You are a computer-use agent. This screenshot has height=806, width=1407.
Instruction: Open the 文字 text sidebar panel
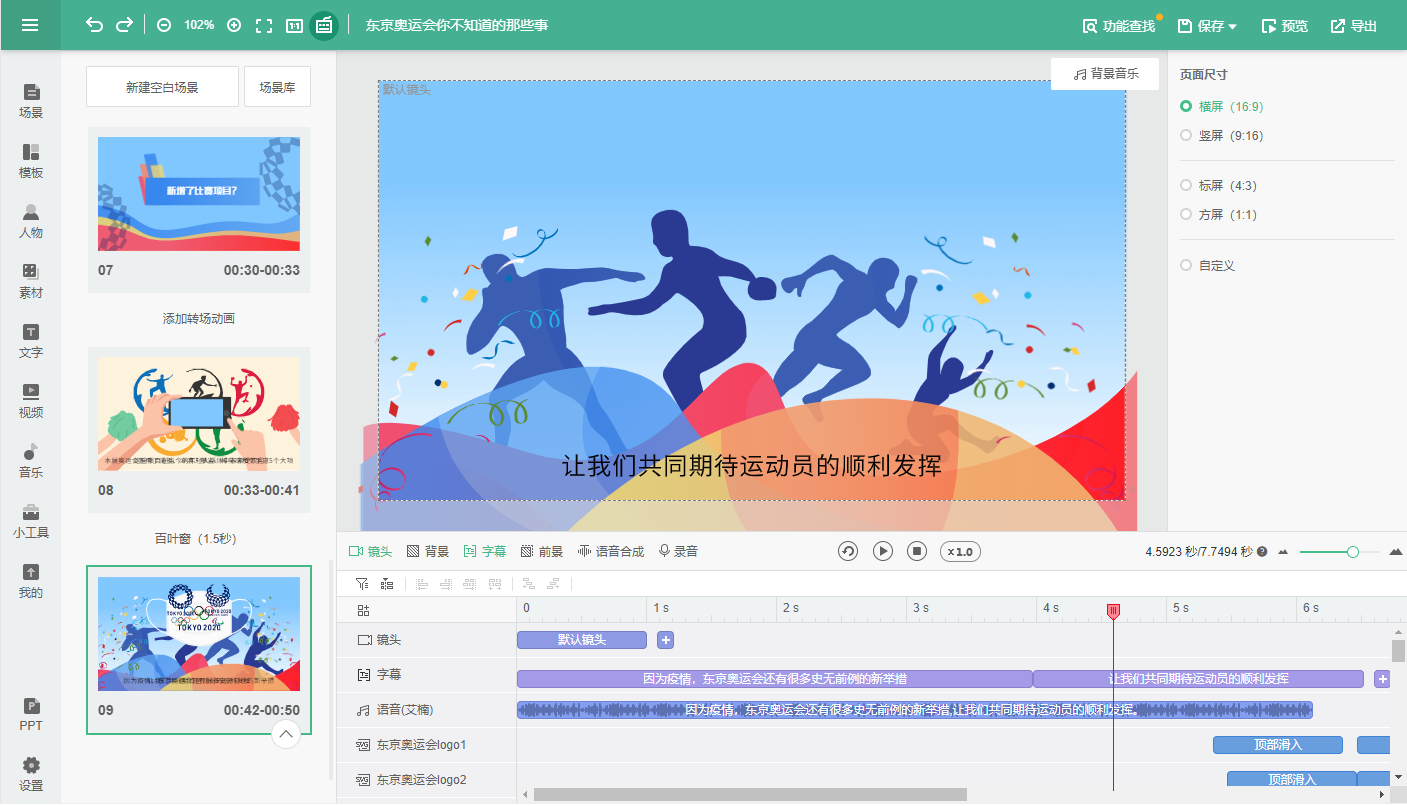[31, 341]
